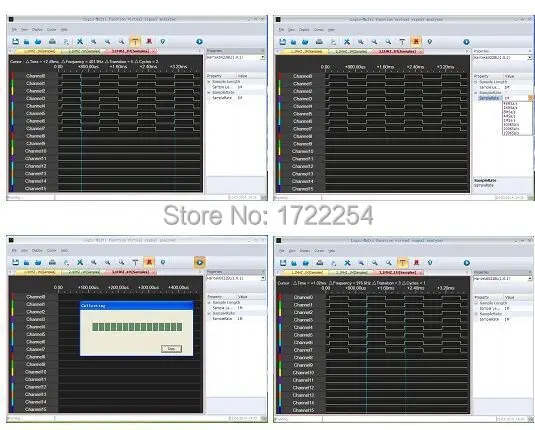This screenshot has width=535, height=430.
Task: Select the third pink tab in bottom-right window
Action: (398, 273)
